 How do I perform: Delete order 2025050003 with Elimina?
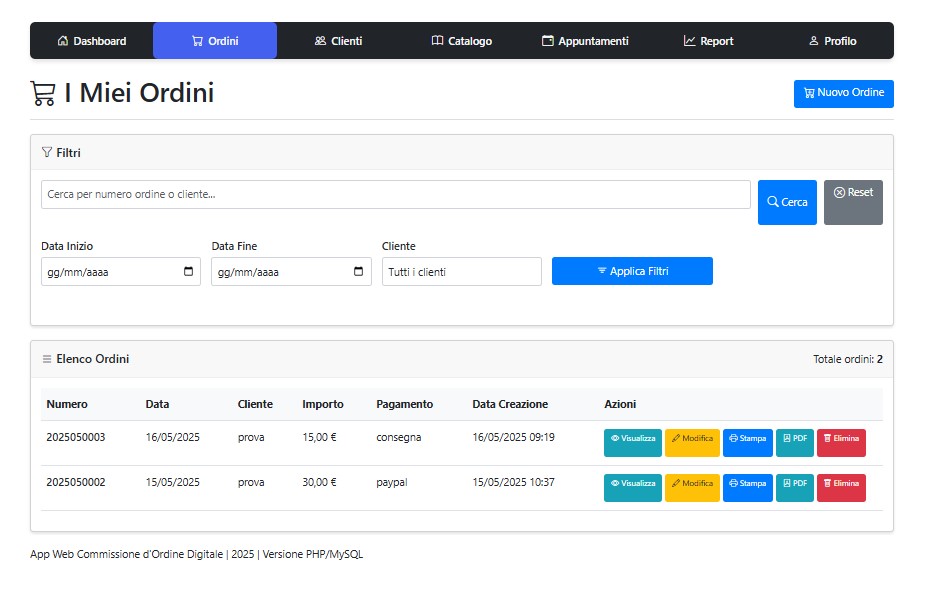click(841, 439)
